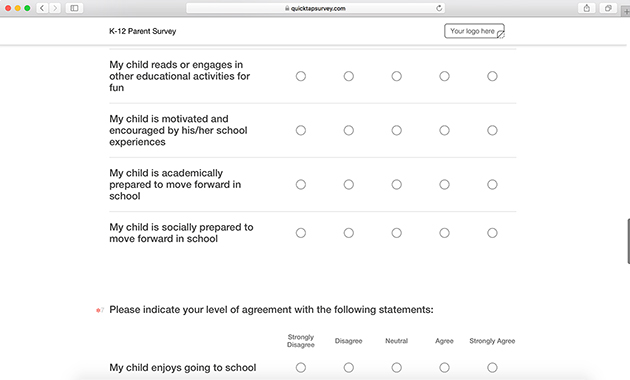Reload the page with the refresh icon

[x=439, y=8]
